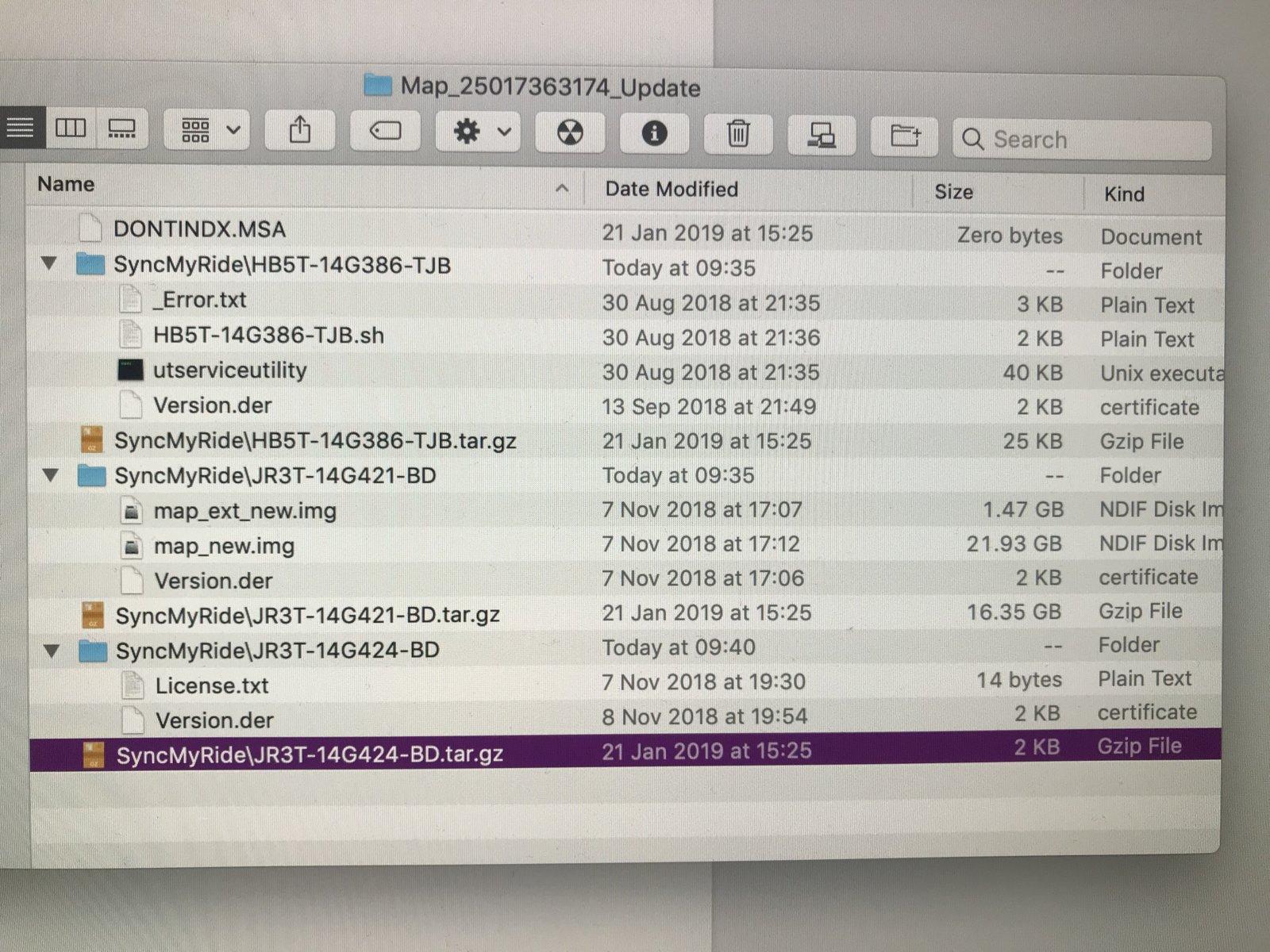Viewport: 1270px width, 952px height.
Task: Click the Unix executable kind cell
Action: (x=1161, y=373)
